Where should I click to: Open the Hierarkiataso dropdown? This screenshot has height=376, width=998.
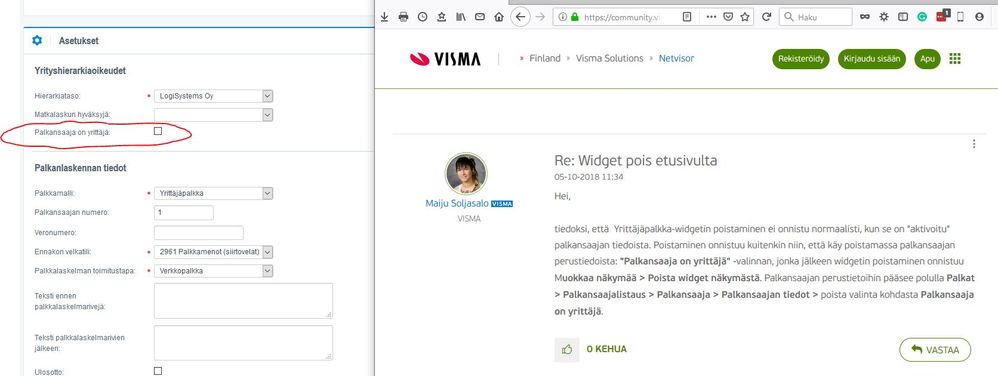click(x=213, y=96)
